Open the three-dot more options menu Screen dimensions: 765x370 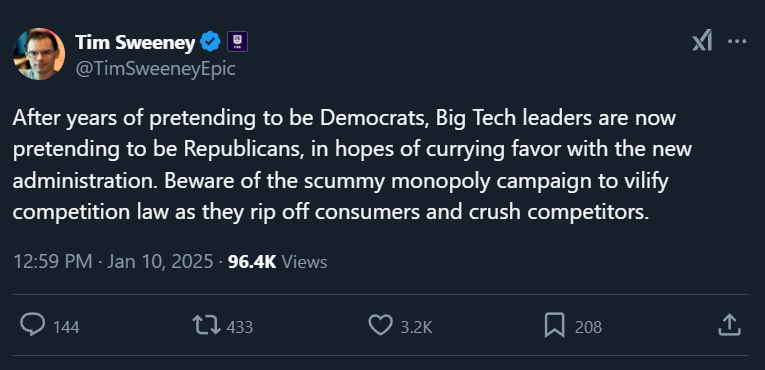[737, 41]
